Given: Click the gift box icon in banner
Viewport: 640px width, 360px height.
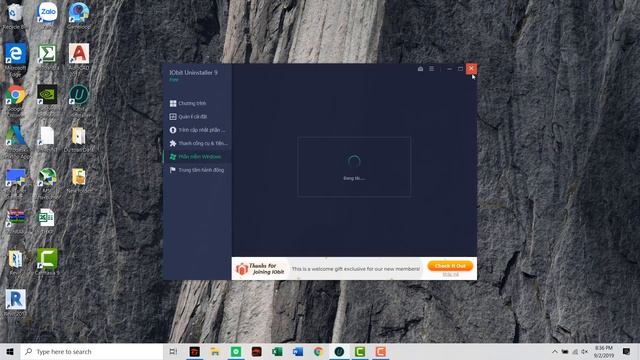Looking at the screenshot, I should (x=242, y=269).
